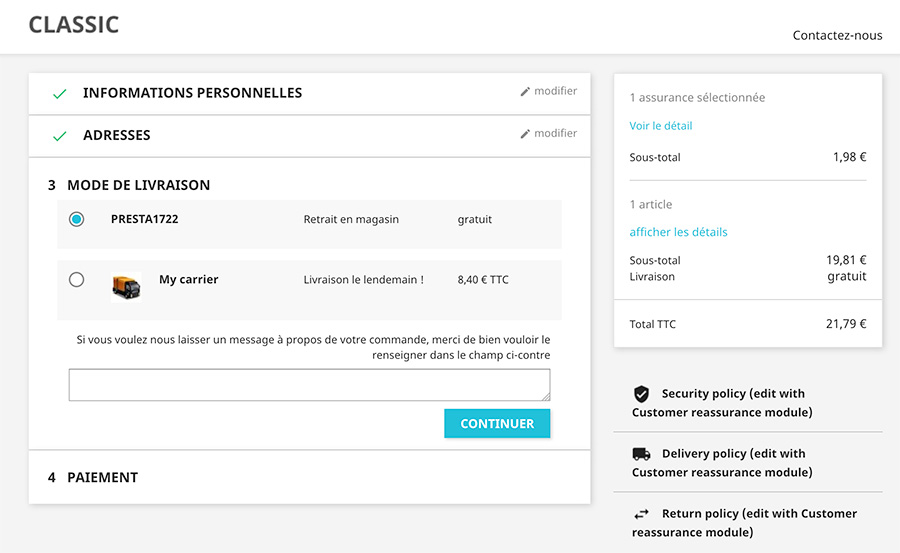Click the My carrier truck logo
Viewport: 900px width, 553px height.
tap(126, 287)
